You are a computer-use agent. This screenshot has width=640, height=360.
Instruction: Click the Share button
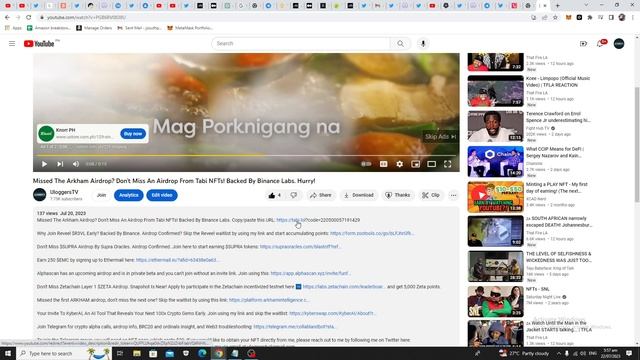[321, 195]
